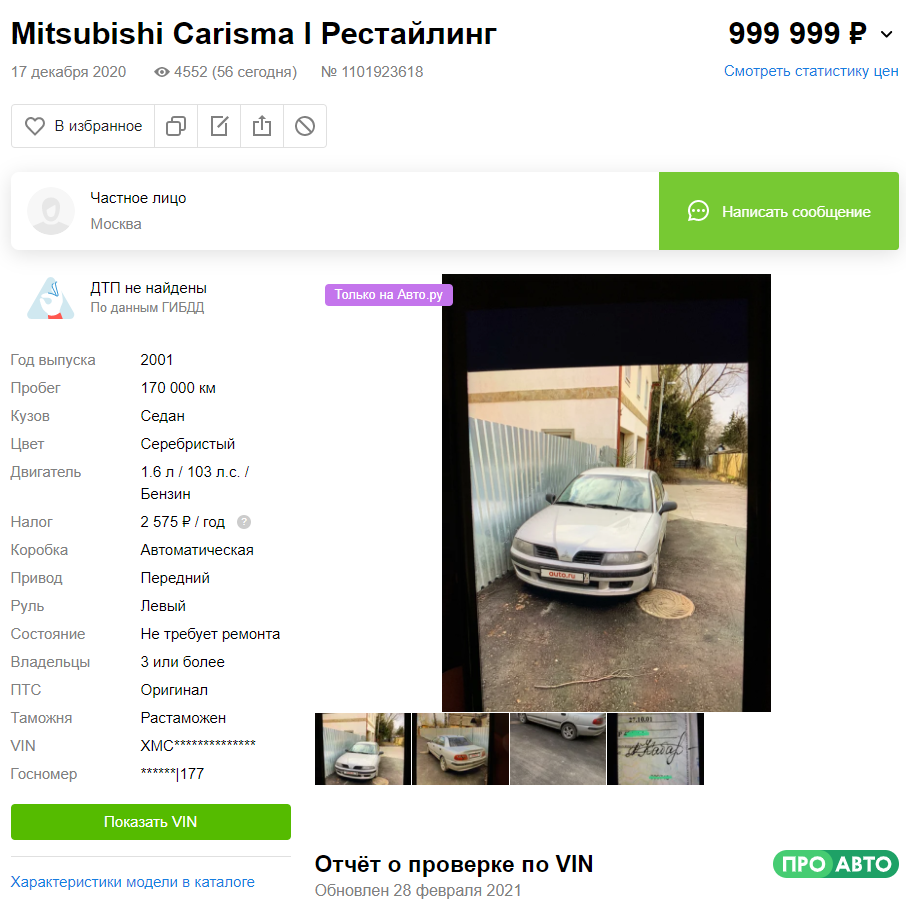Click the ПРО АВТО badge
The height and width of the screenshot is (905, 906).
coord(836,864)
